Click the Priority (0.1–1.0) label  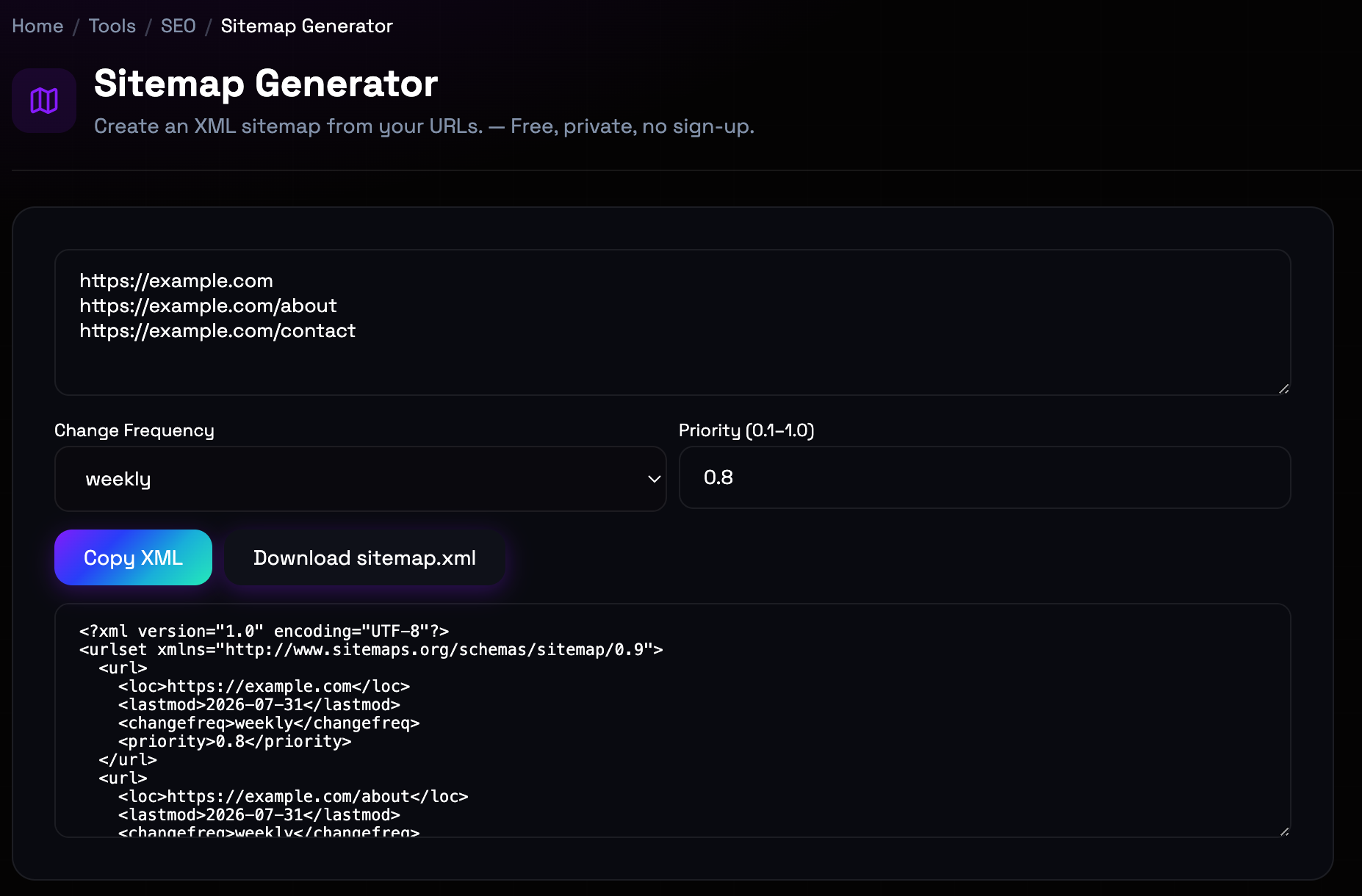pos(746,430)
